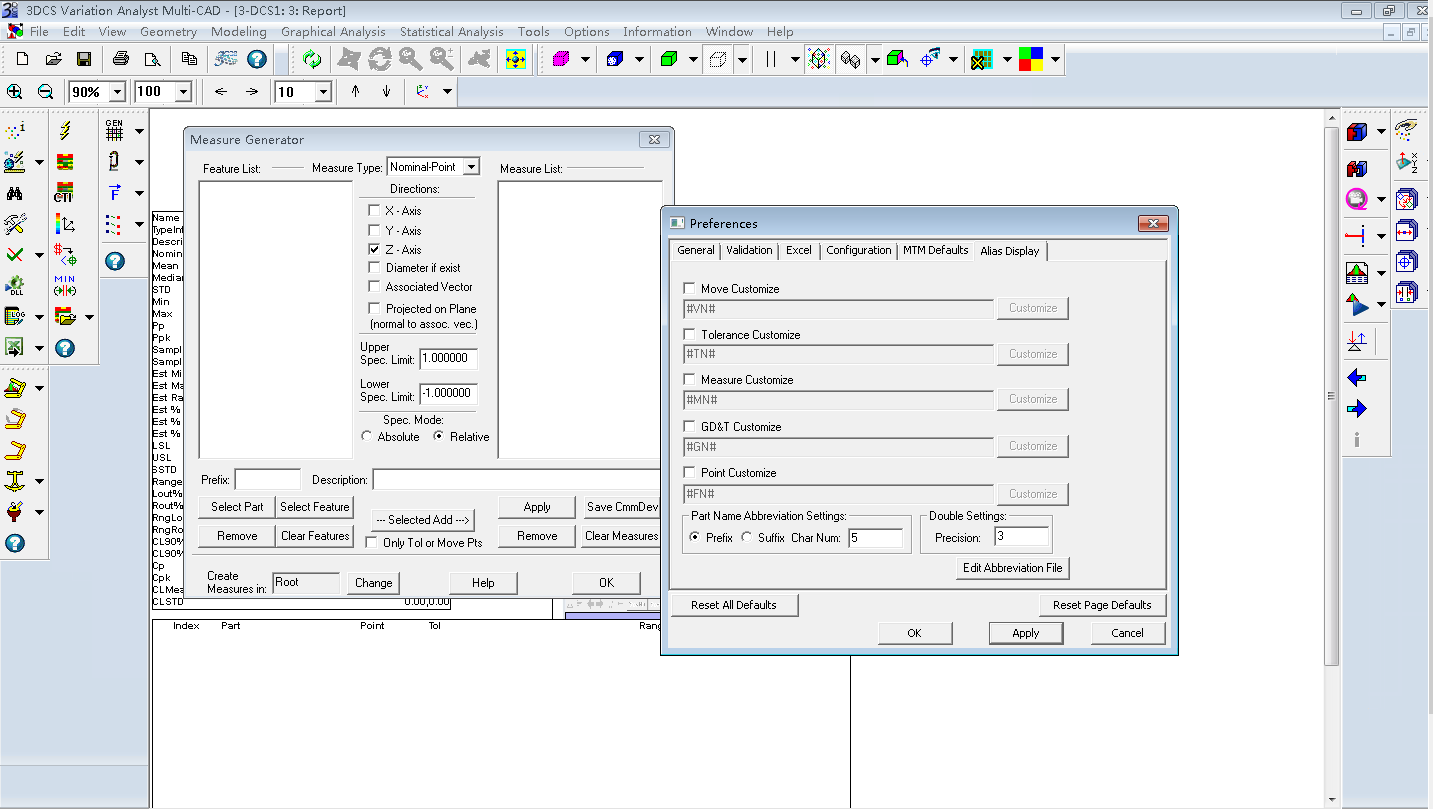Expand the pink camera dropdown arrow
The height and width of the screenshot is (809, 1433).
(x=1381, y=200)
